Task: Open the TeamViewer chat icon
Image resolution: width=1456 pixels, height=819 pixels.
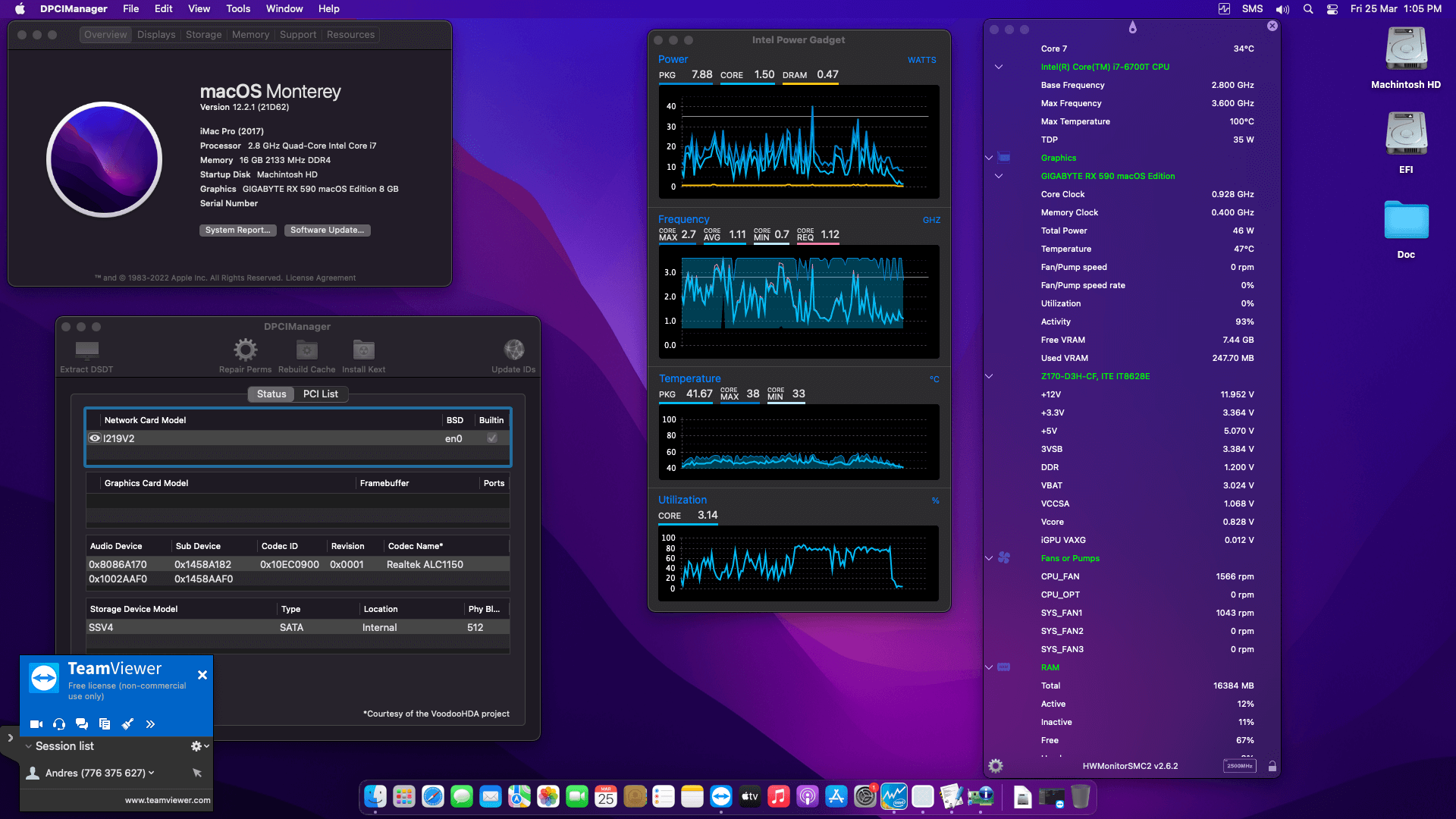Action: coord(82,724)
